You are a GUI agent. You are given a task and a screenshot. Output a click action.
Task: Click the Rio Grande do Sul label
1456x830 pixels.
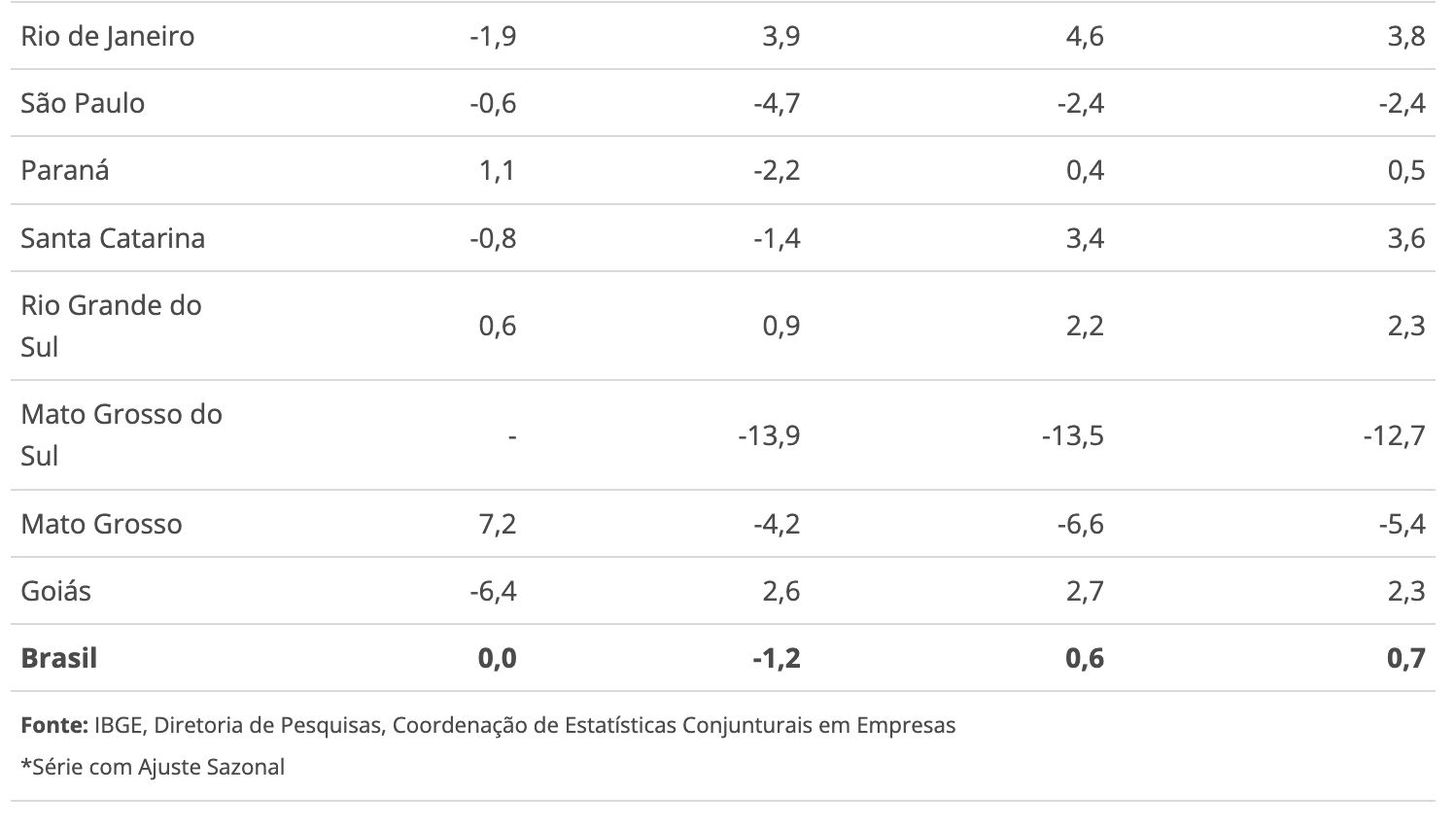[x=111, y=326]
